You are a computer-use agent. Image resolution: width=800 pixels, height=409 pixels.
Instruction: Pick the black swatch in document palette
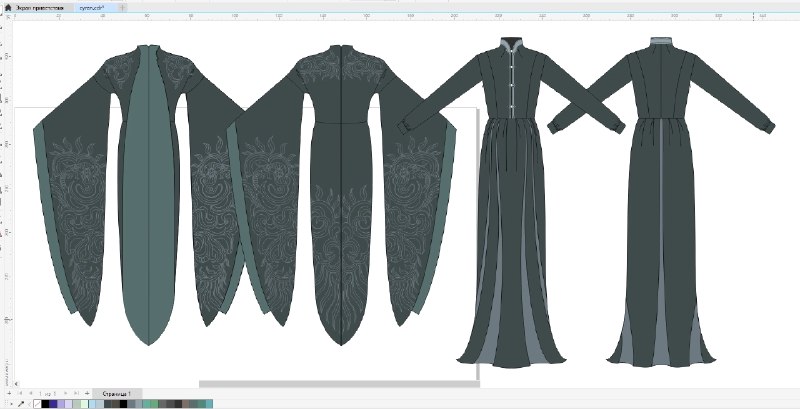pyautogui.click(x=45, y=404)
